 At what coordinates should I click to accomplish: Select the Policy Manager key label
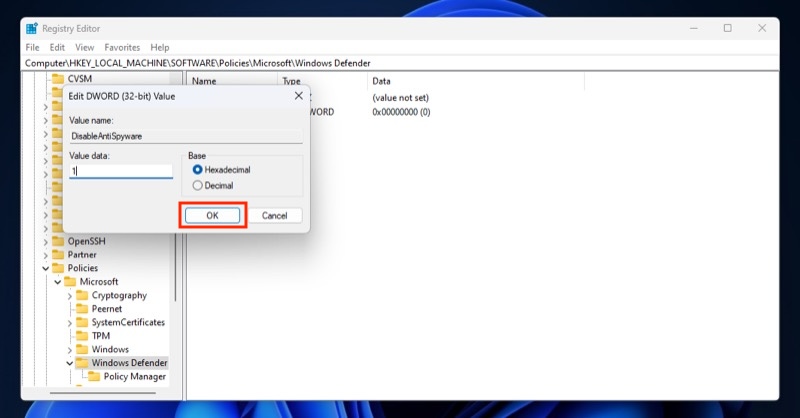point(135,376)
